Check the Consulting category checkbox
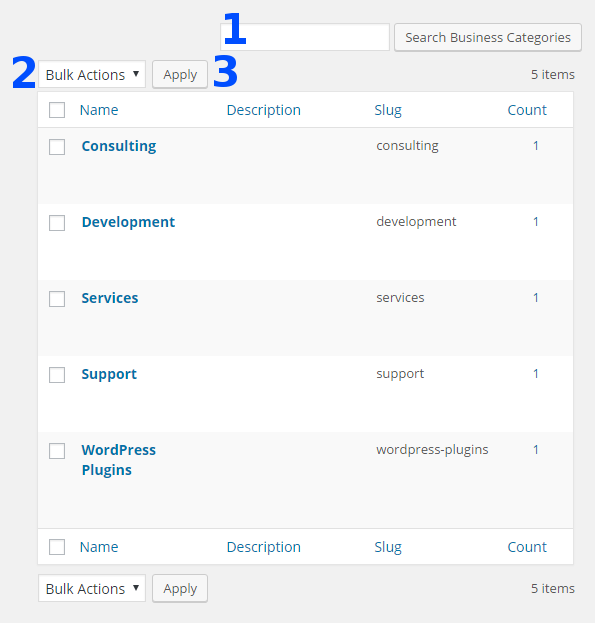This screenshot has height=623, width=595. pos(57,147)
